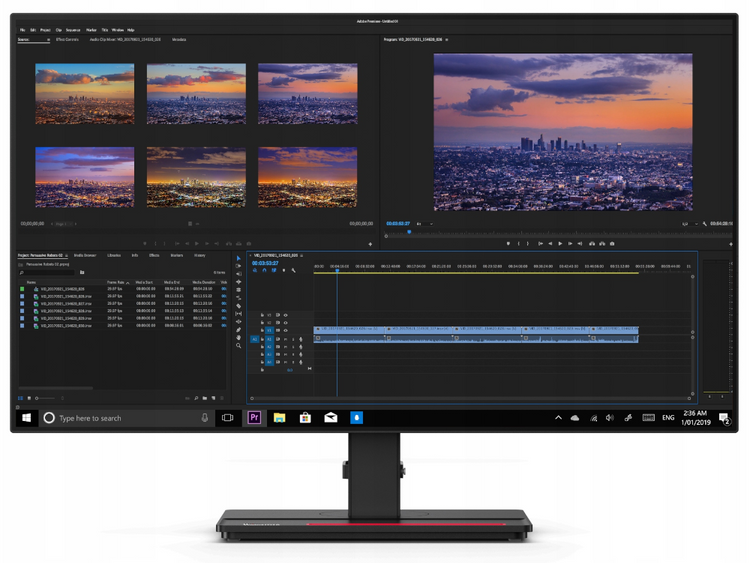Click the Premiere Pro taskbar icon

[x=254, y=417]
